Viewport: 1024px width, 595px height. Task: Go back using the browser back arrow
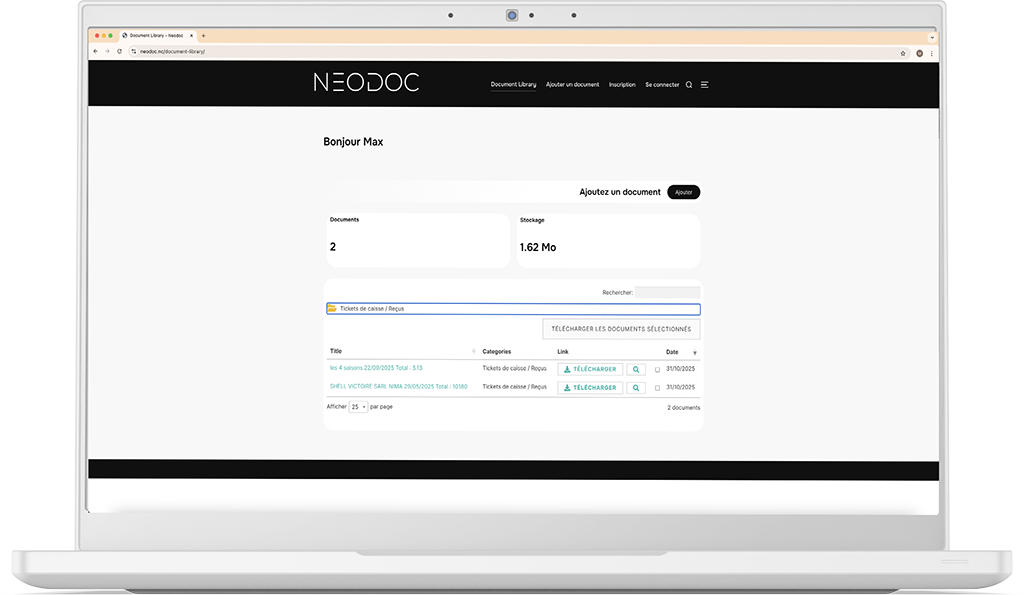point(96,51)
